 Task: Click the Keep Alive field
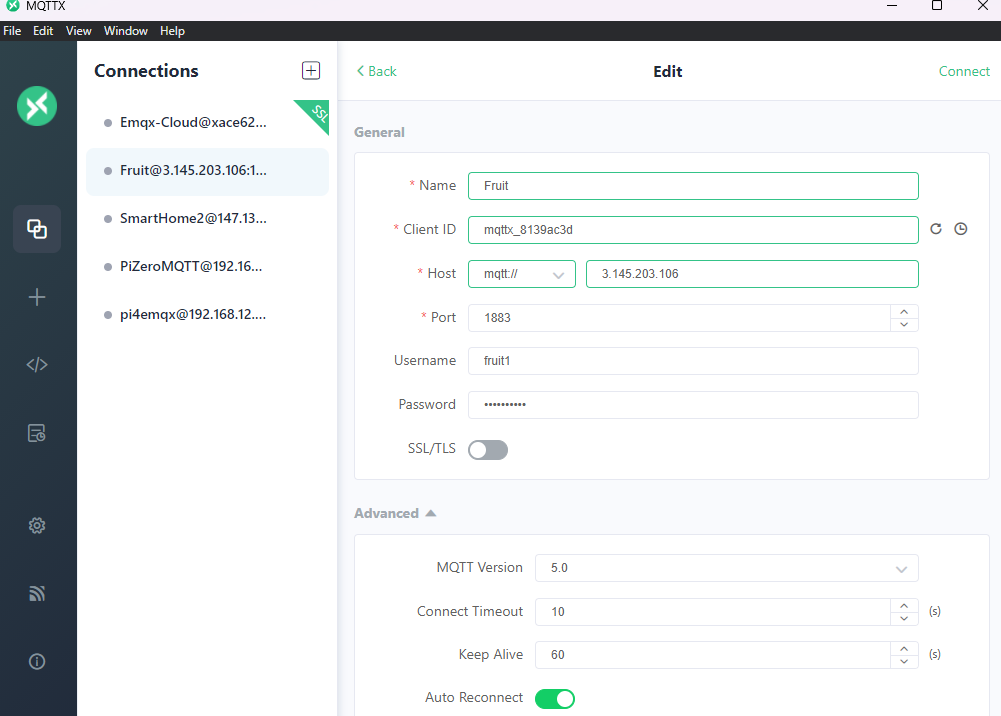tap(712, 655)
